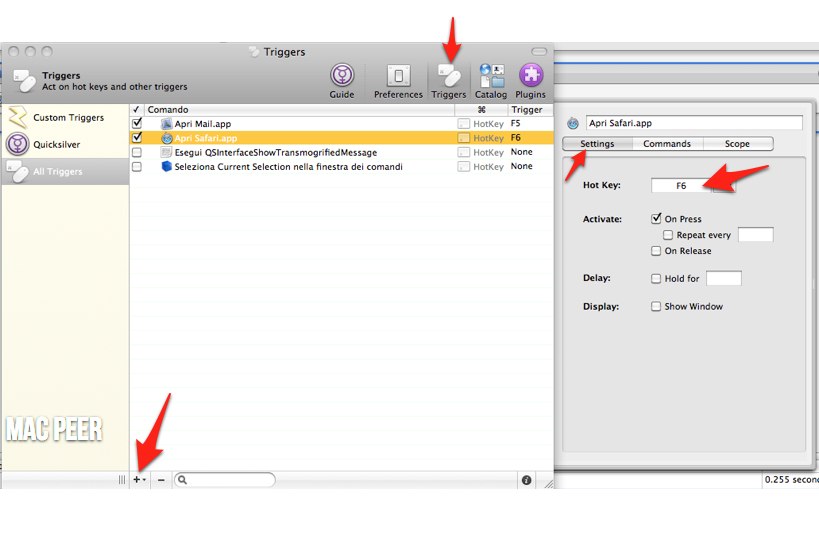
Task: Click HotKey type for Apri Safari.app
Action: (x=481, y=138)
